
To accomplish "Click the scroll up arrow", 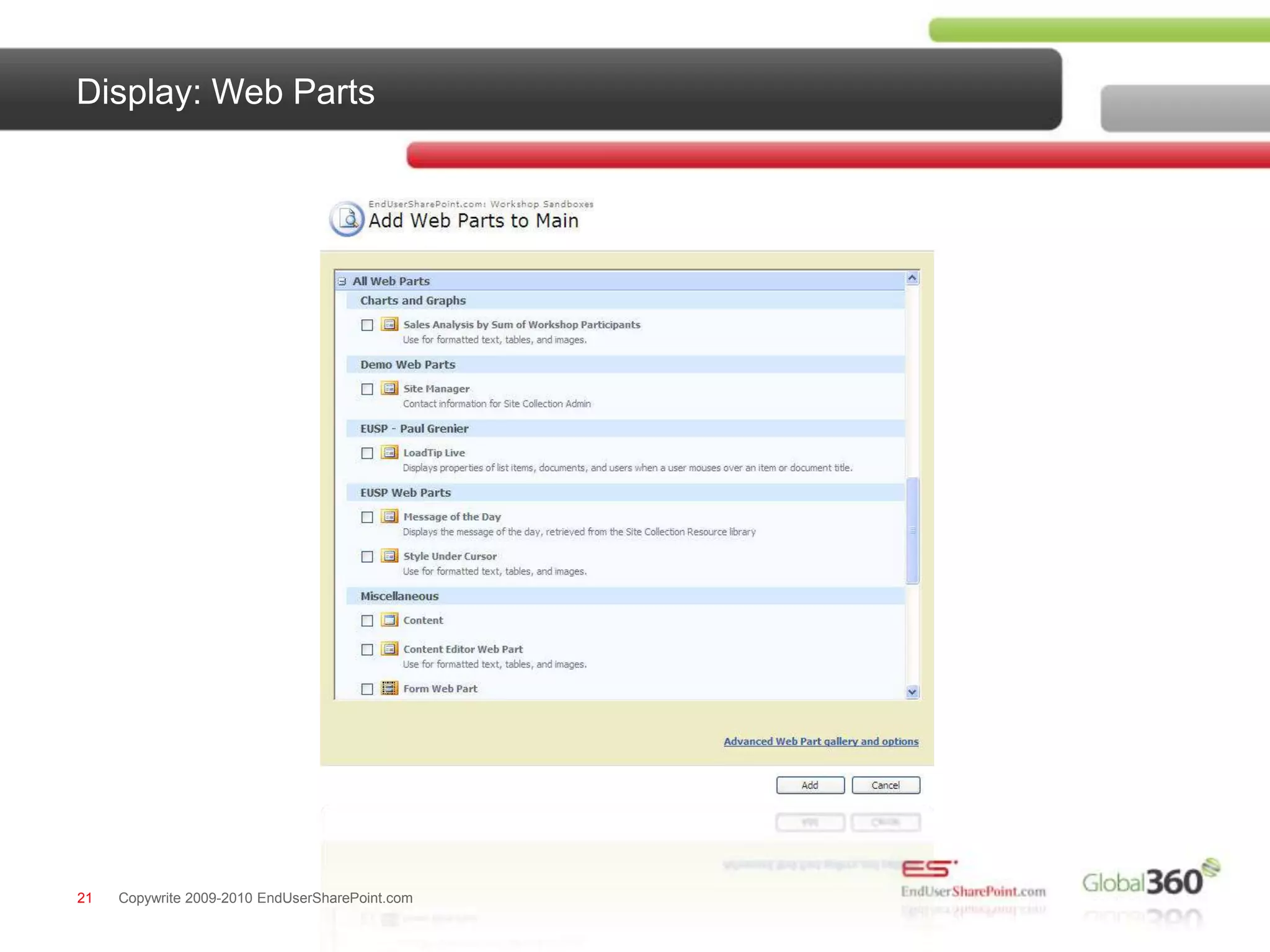I will pyautogui.click(x=912, y=278).
